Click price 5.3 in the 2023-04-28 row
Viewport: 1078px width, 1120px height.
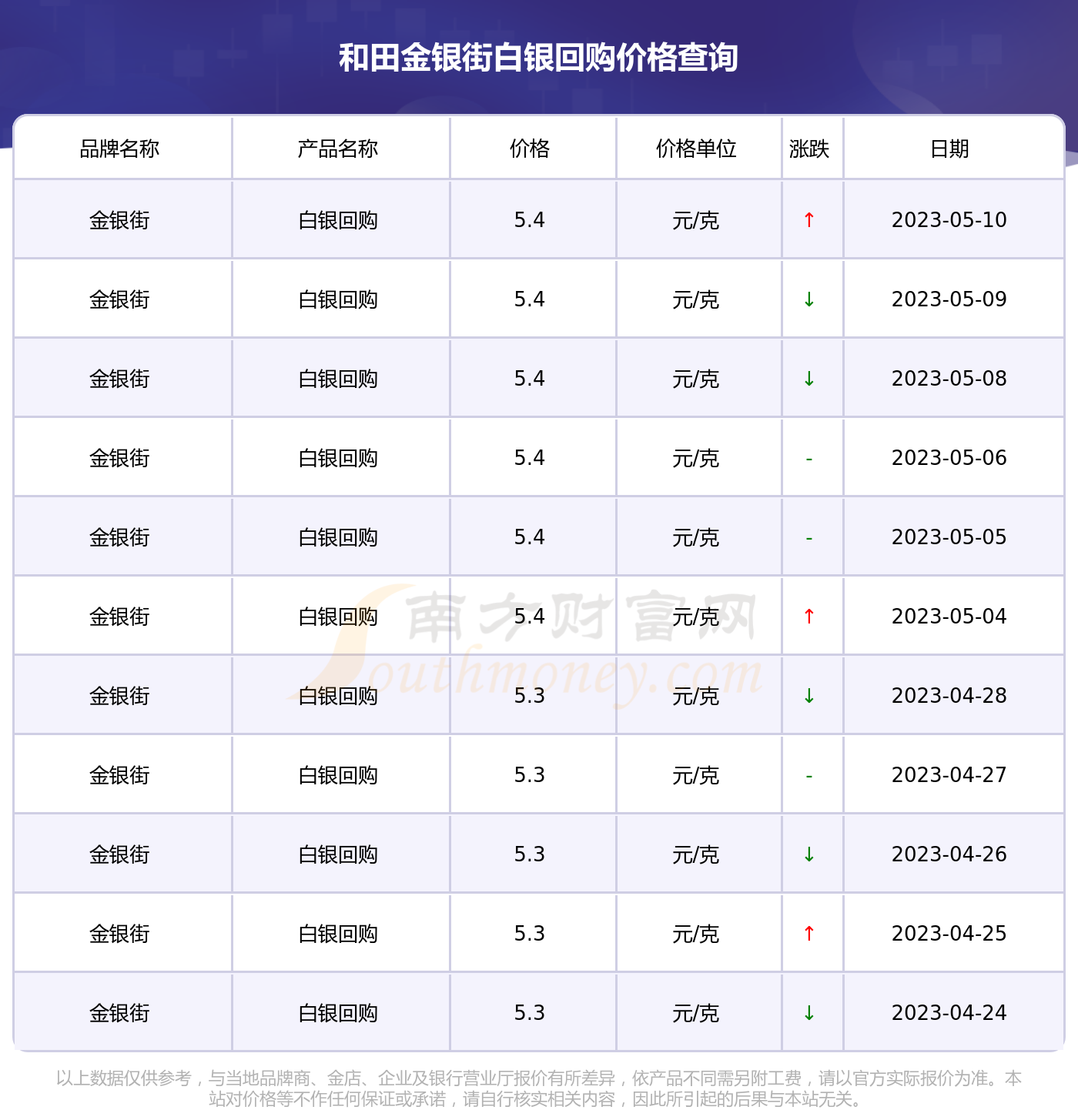click(x=530, y=696)
